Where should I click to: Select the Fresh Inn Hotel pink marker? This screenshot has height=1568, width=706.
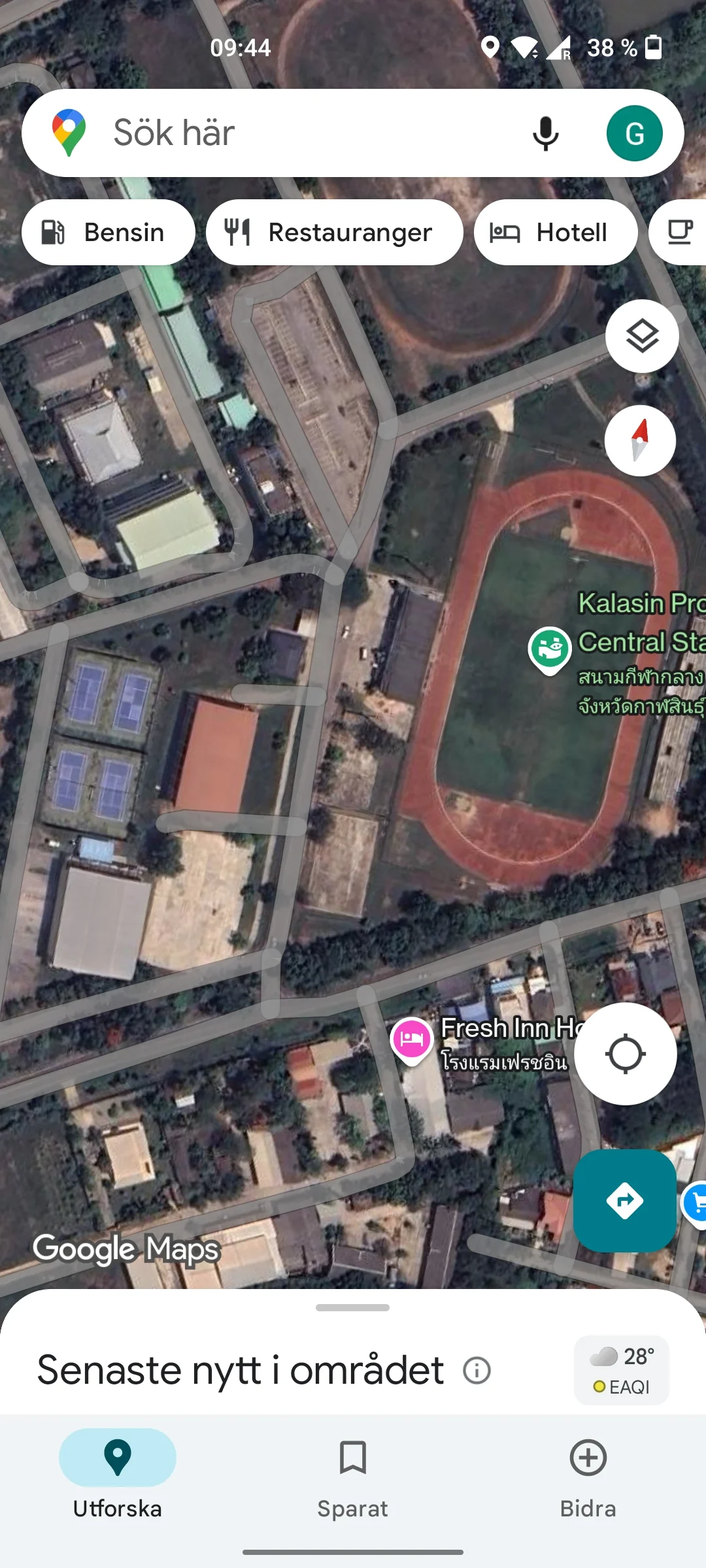point(412,1040)
